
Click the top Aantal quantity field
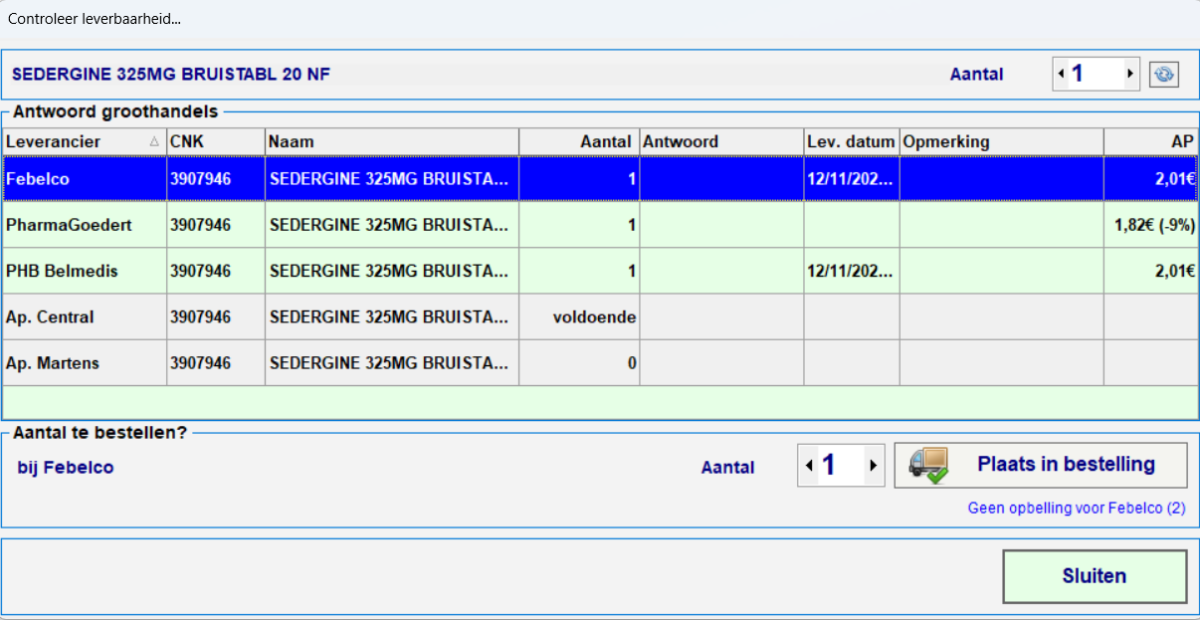point(1095,74)
